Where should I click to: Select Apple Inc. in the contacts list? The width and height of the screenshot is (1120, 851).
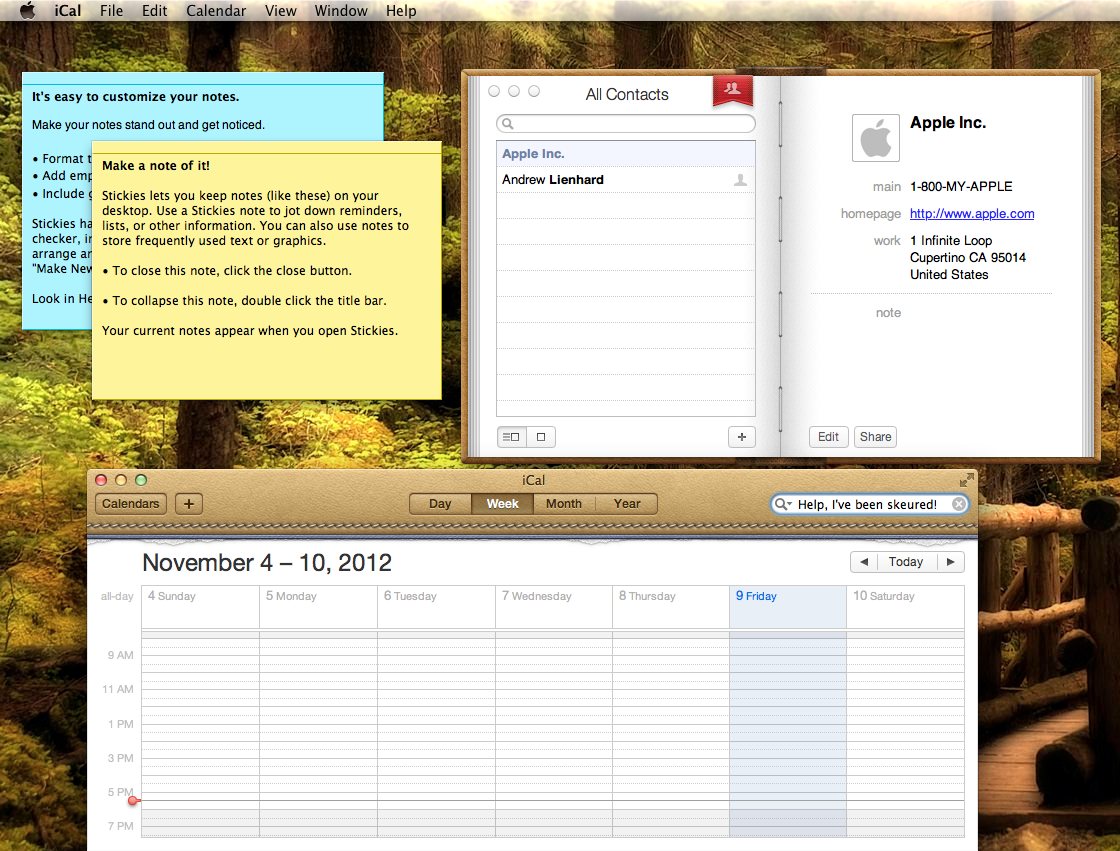tap(626, 154)
